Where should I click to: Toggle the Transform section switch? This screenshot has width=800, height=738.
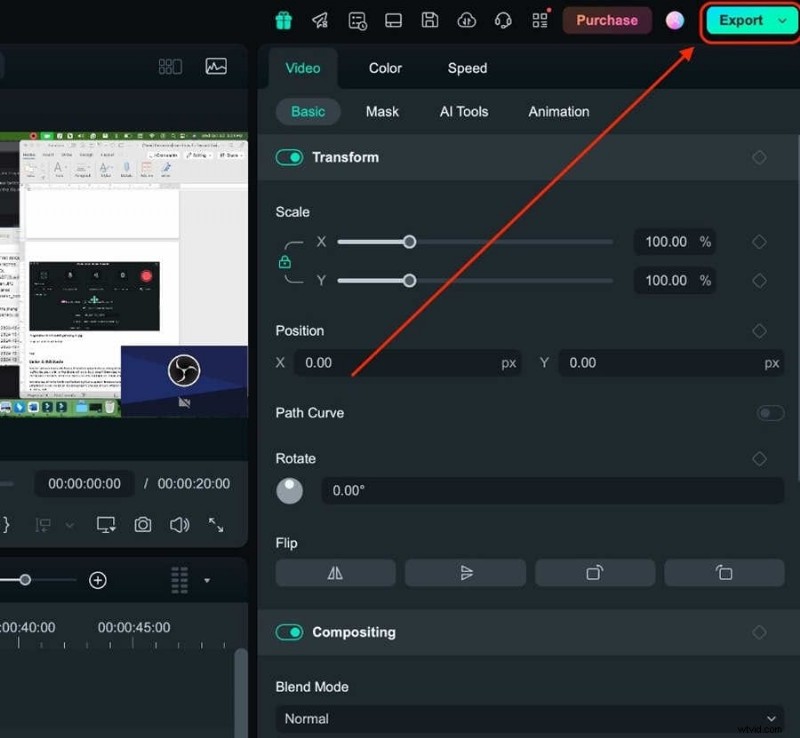289,157
